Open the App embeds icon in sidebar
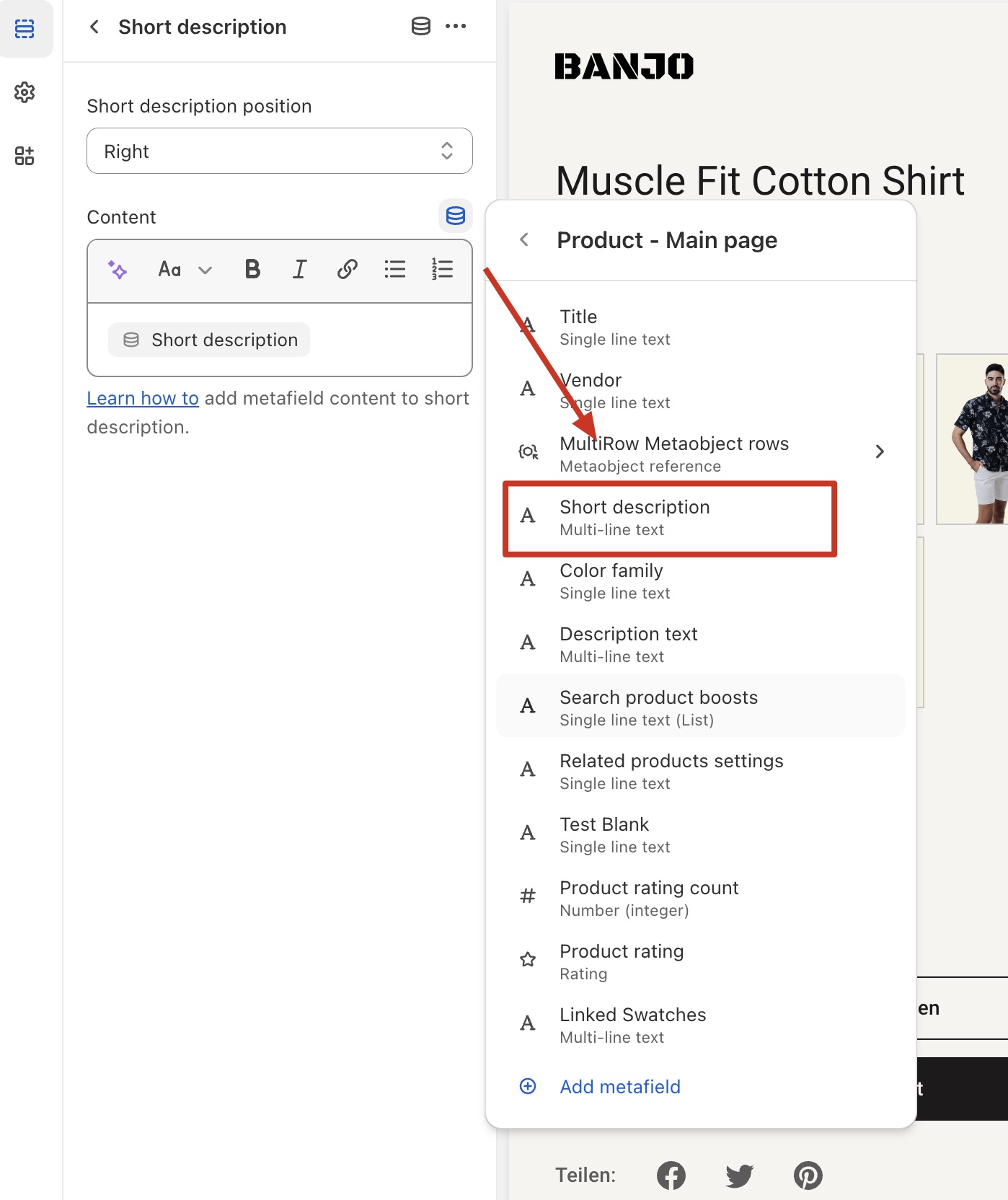The height and width of the screenshot is (1200, 1008). [x=25, y=156]
